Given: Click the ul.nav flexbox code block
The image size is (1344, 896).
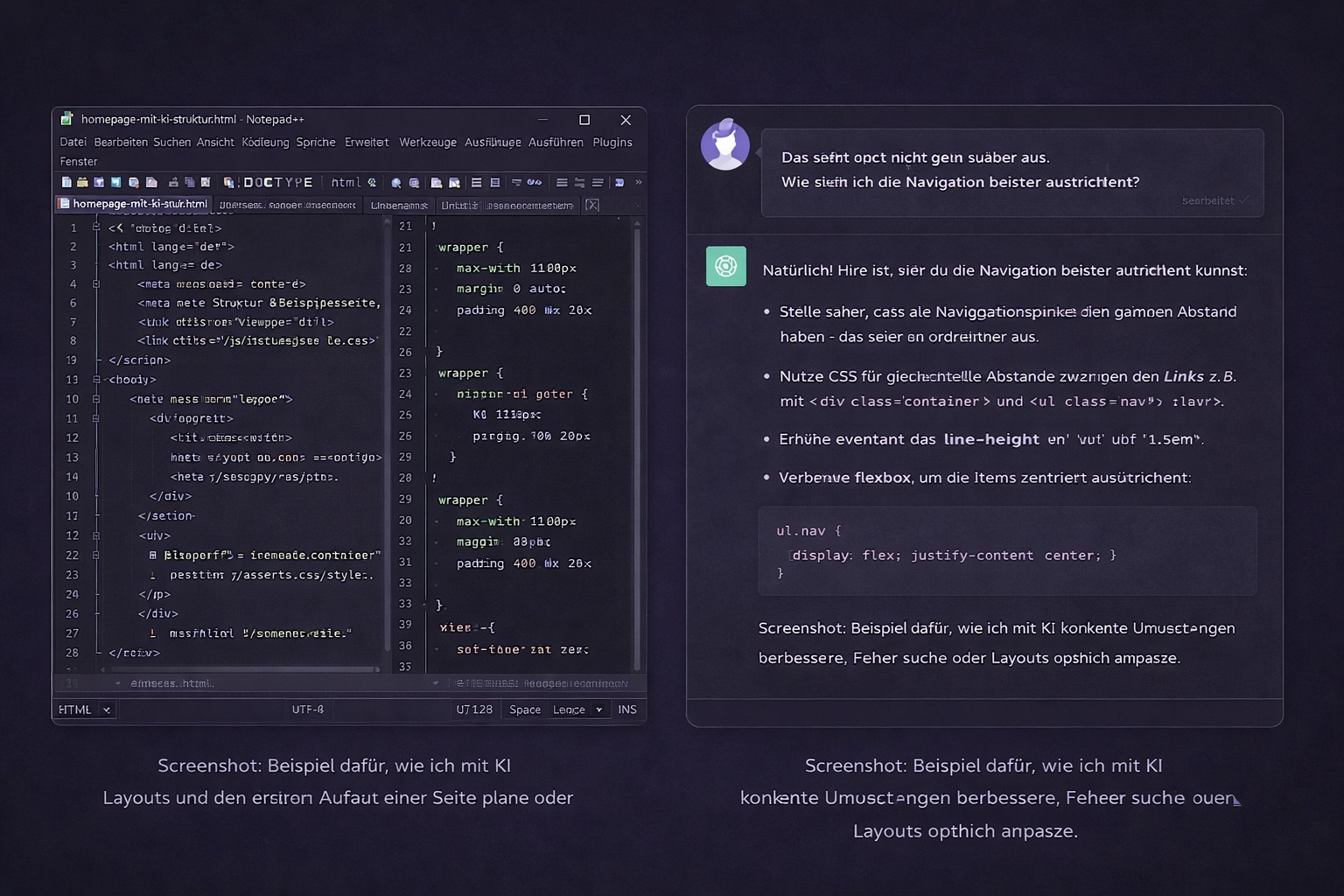Looking at the screenshot, I should (1007, 551).
